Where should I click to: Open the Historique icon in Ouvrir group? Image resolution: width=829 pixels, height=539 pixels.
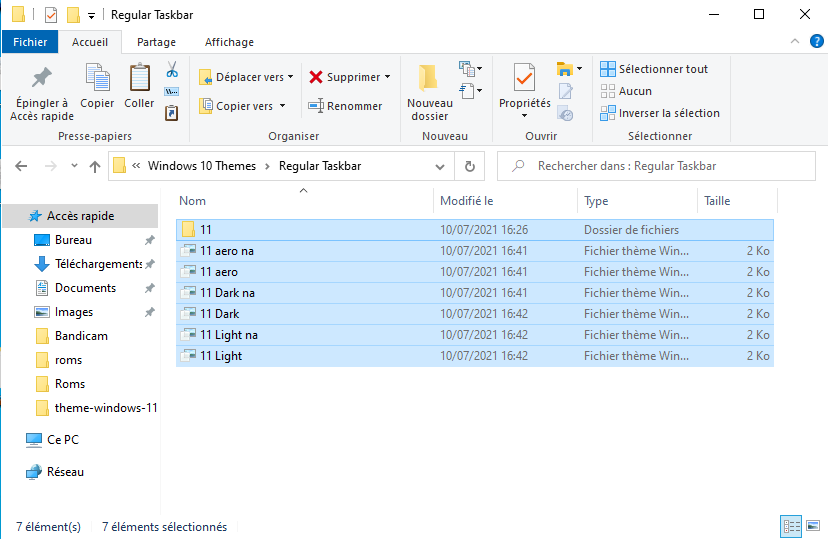[566, 114]
